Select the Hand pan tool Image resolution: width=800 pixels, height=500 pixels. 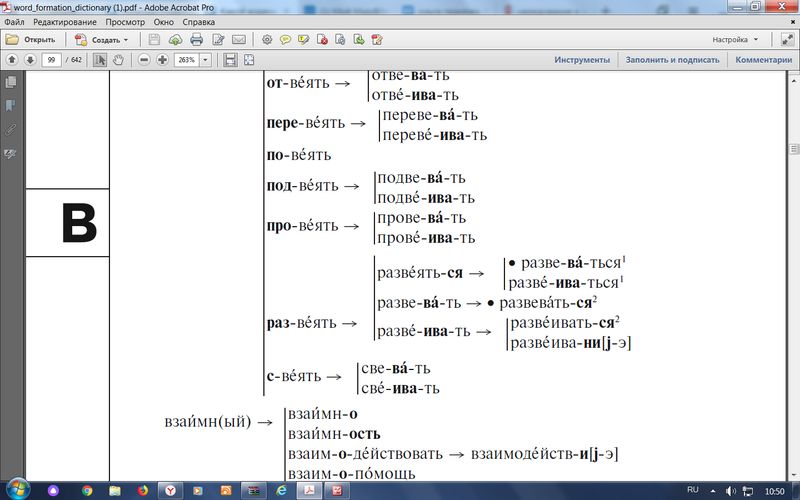[x=118, y=60]
